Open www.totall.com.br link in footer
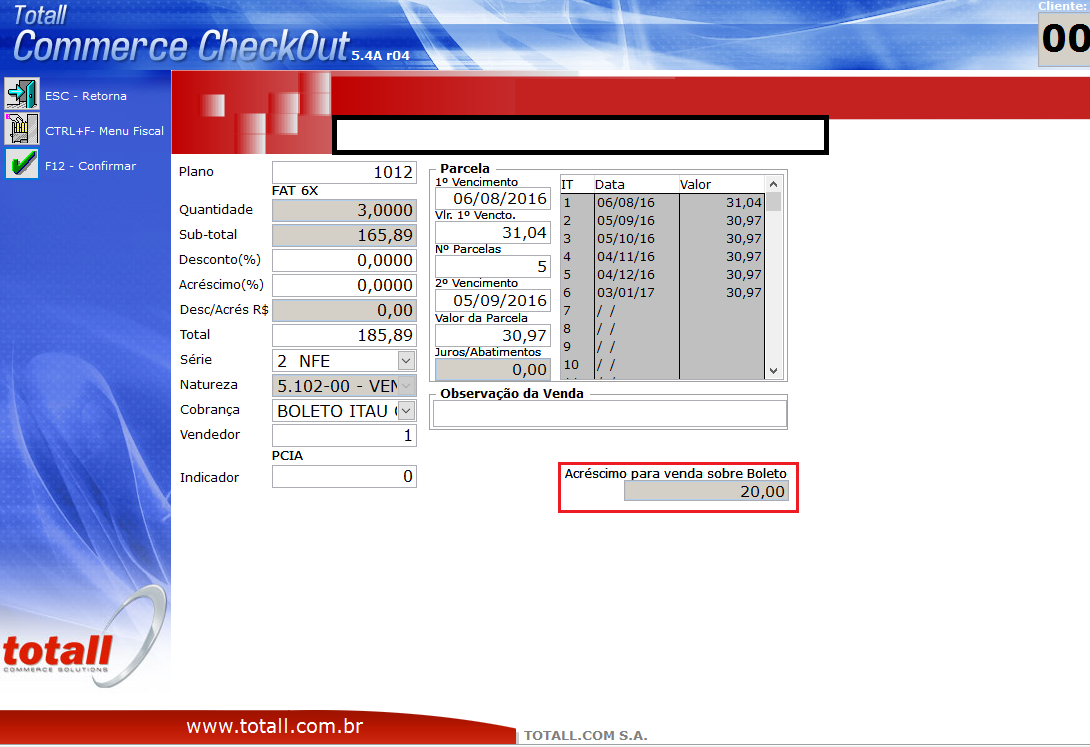This screenshot has width=1090, height=747. click(x=274, y=727)
